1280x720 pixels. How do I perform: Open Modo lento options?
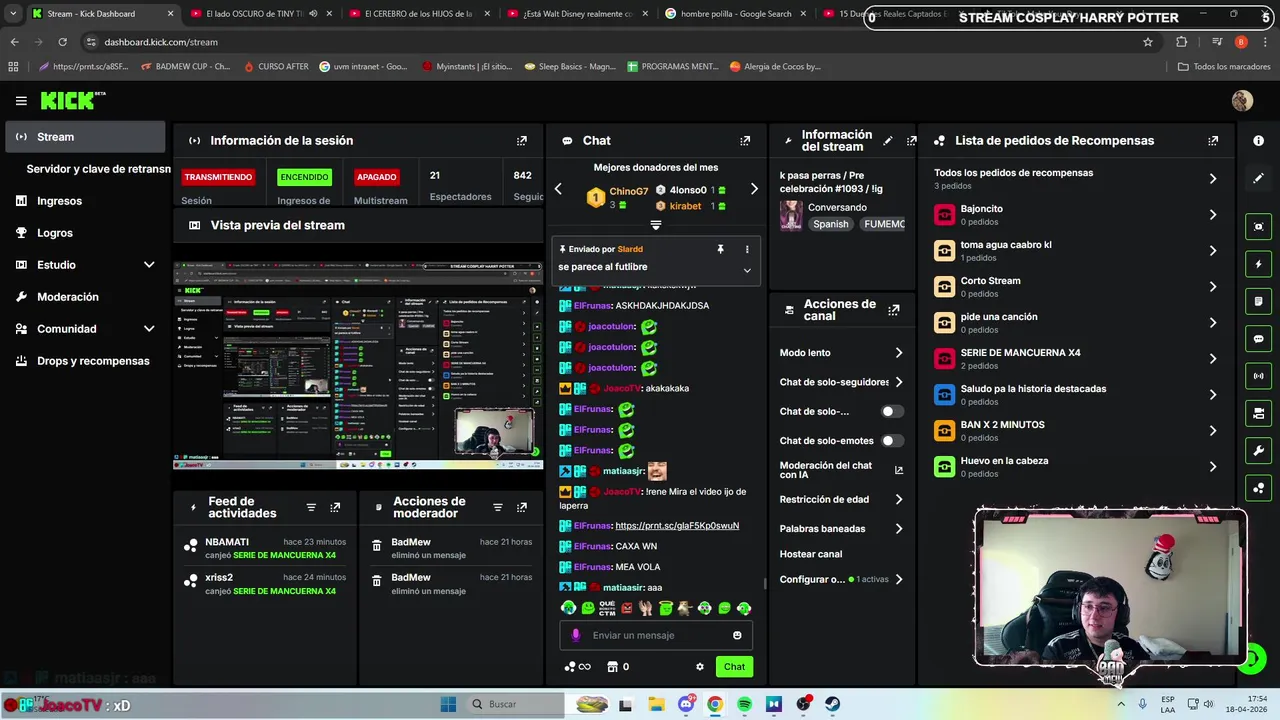pos(841,353)
